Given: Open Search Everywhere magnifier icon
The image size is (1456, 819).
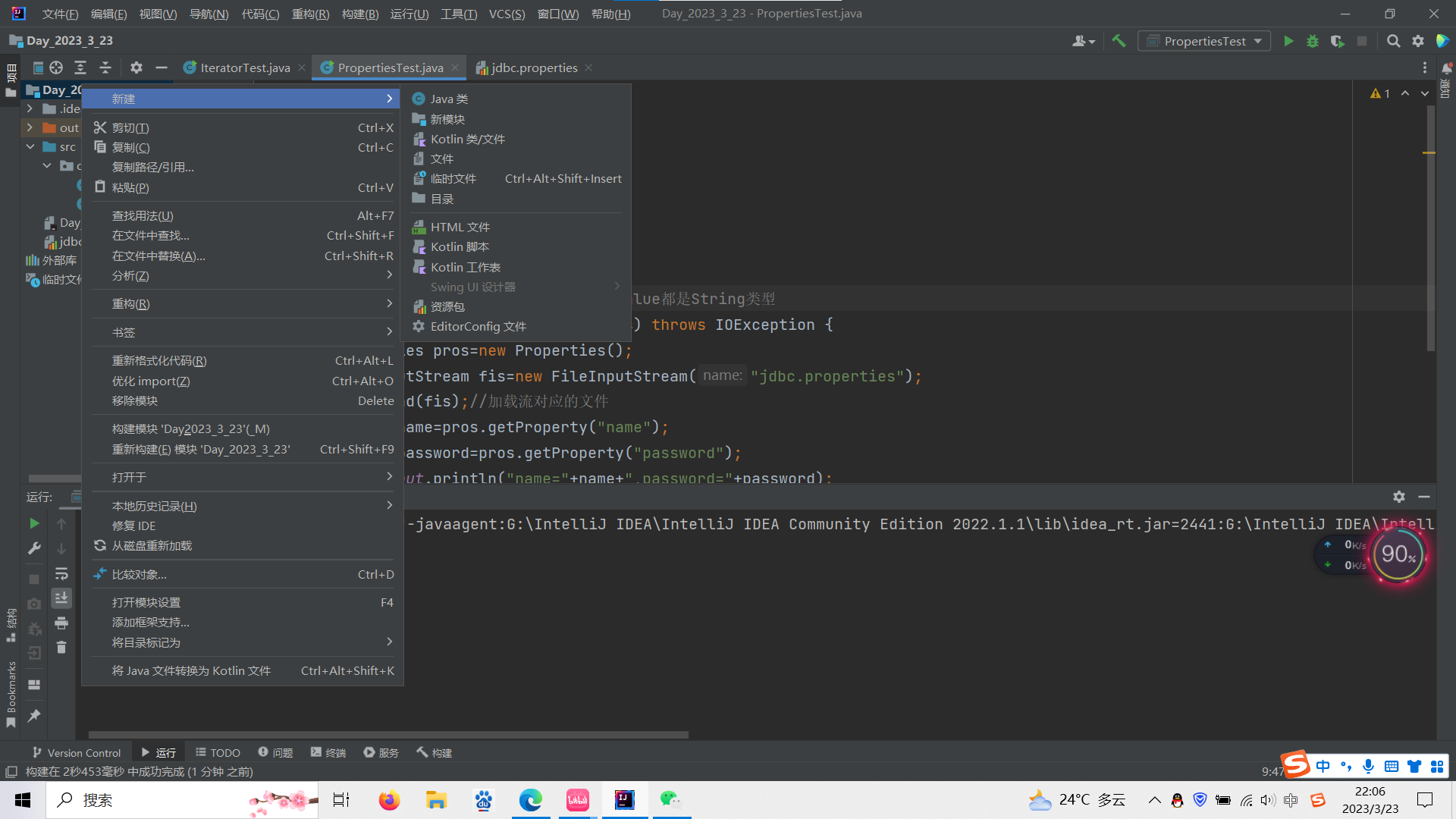Looking at the screenshot, I should (1393, 41).
